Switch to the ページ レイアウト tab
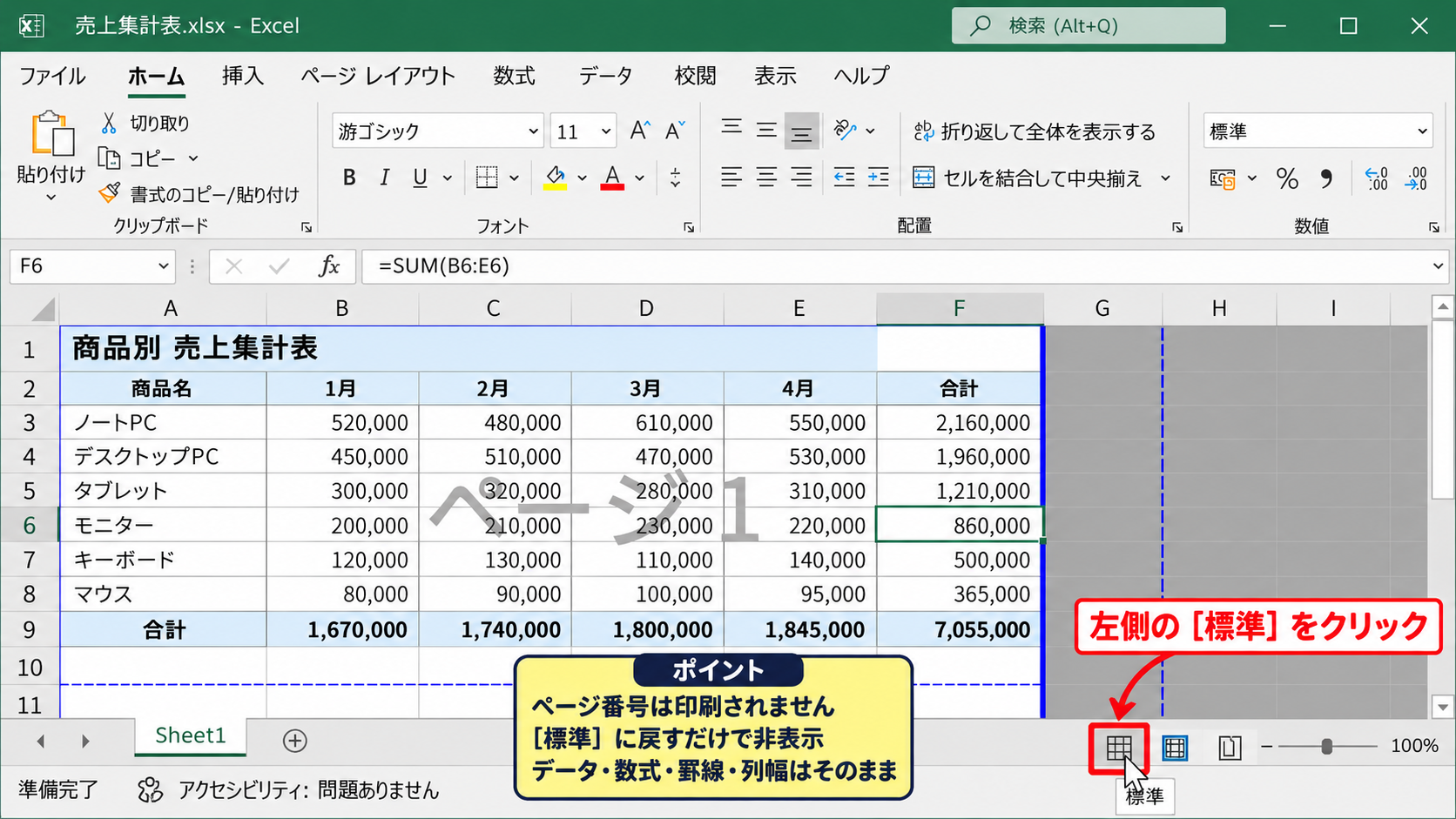The height and width of the screenshot is (819, 1456). 378,76
